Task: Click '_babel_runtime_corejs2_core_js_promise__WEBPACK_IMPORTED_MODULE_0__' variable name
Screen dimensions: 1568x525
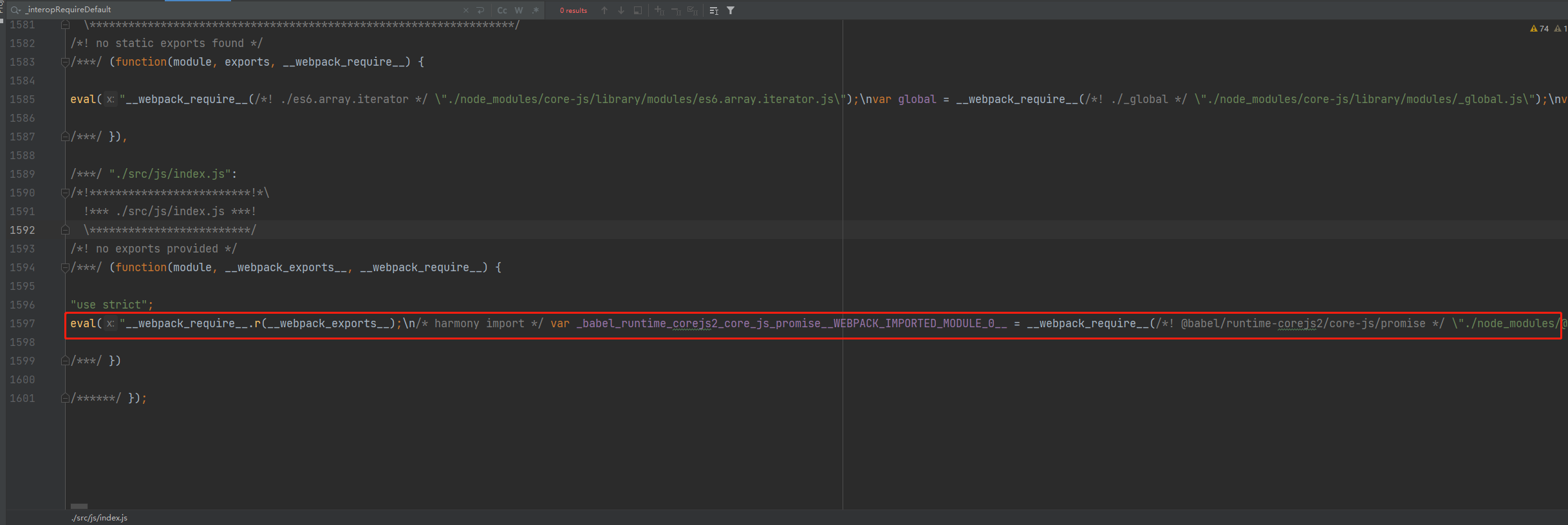Action: tap(792, 323)
